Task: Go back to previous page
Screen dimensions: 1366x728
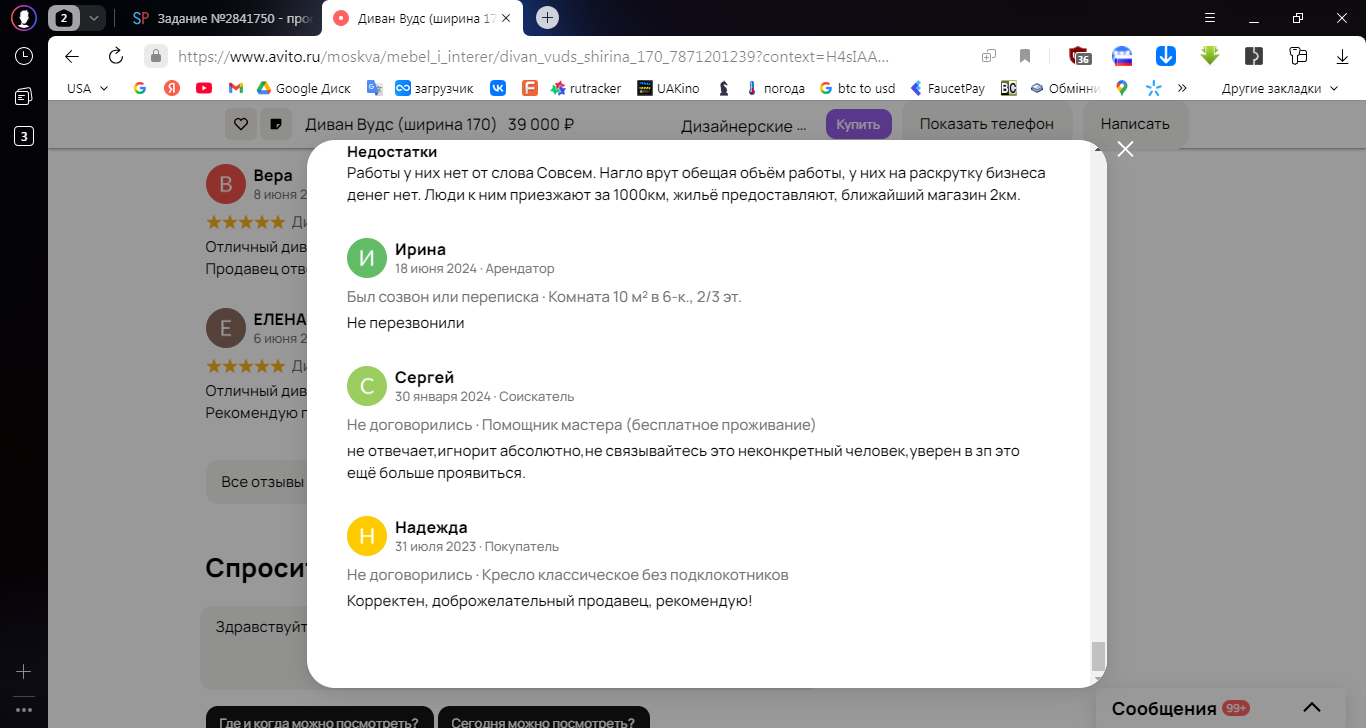Action: (72, 56)
